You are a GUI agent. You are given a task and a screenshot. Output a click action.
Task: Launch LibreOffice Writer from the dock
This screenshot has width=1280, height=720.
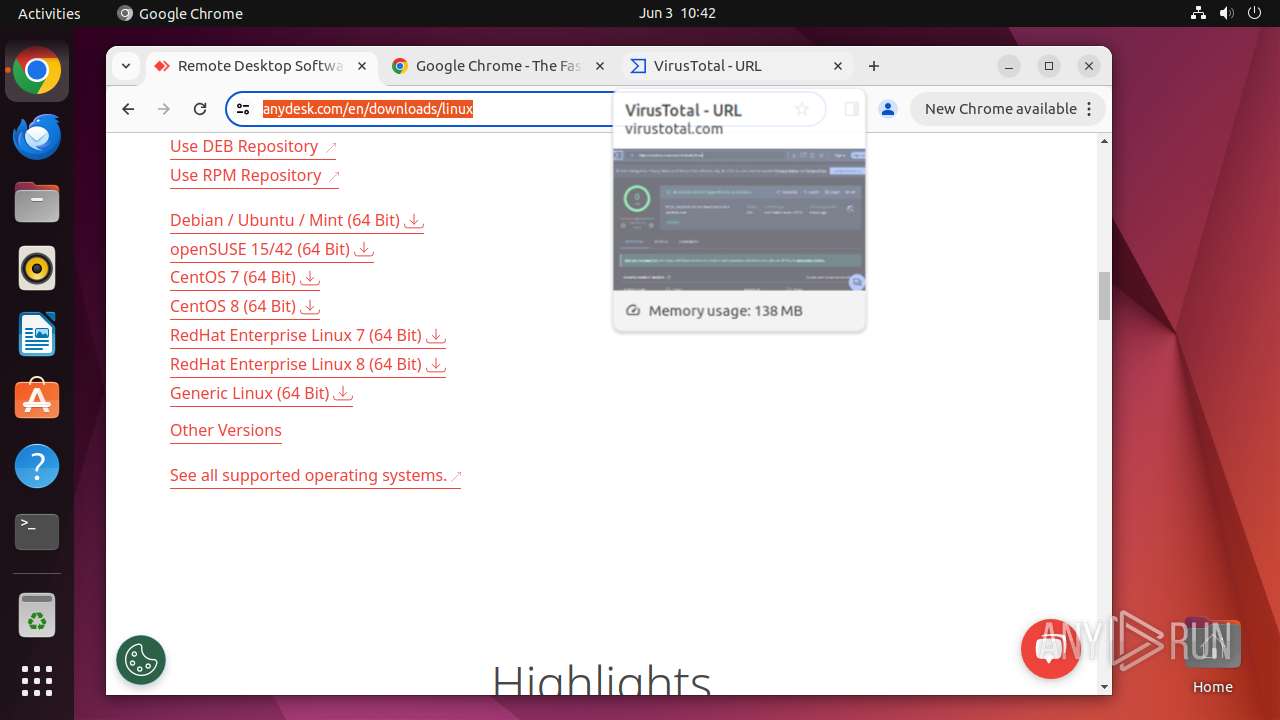point(37,335)
